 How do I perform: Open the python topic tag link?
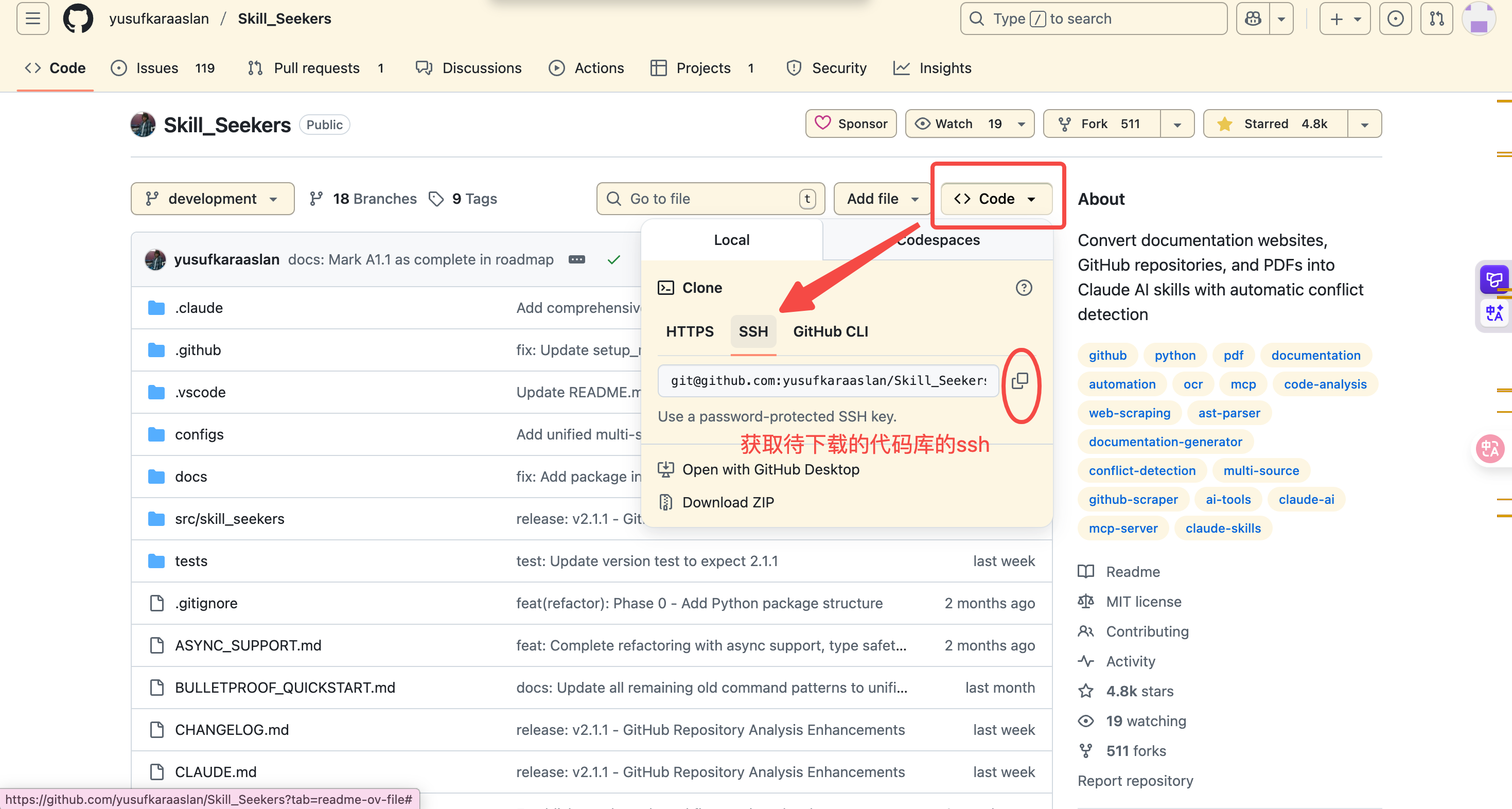[1174, 355]
